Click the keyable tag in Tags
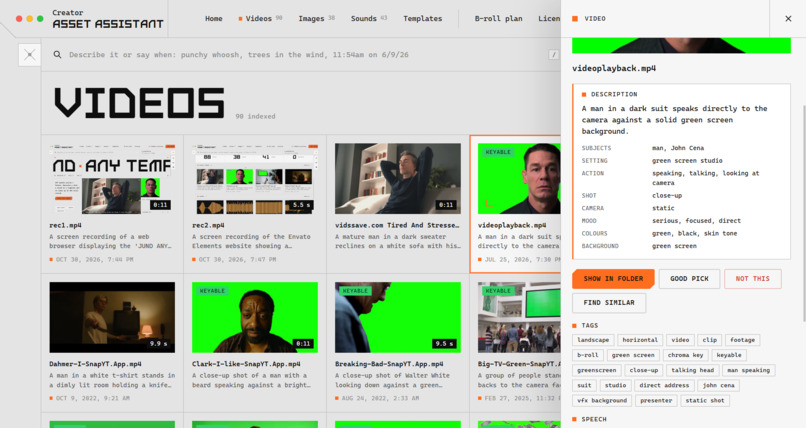 pos(729,355)
